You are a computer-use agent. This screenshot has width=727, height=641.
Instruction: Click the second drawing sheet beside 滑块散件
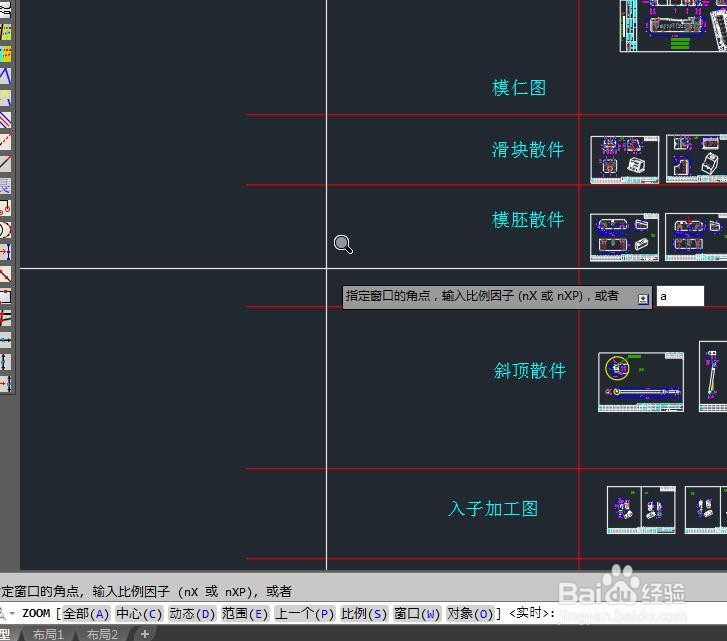(x=696, y=159)
